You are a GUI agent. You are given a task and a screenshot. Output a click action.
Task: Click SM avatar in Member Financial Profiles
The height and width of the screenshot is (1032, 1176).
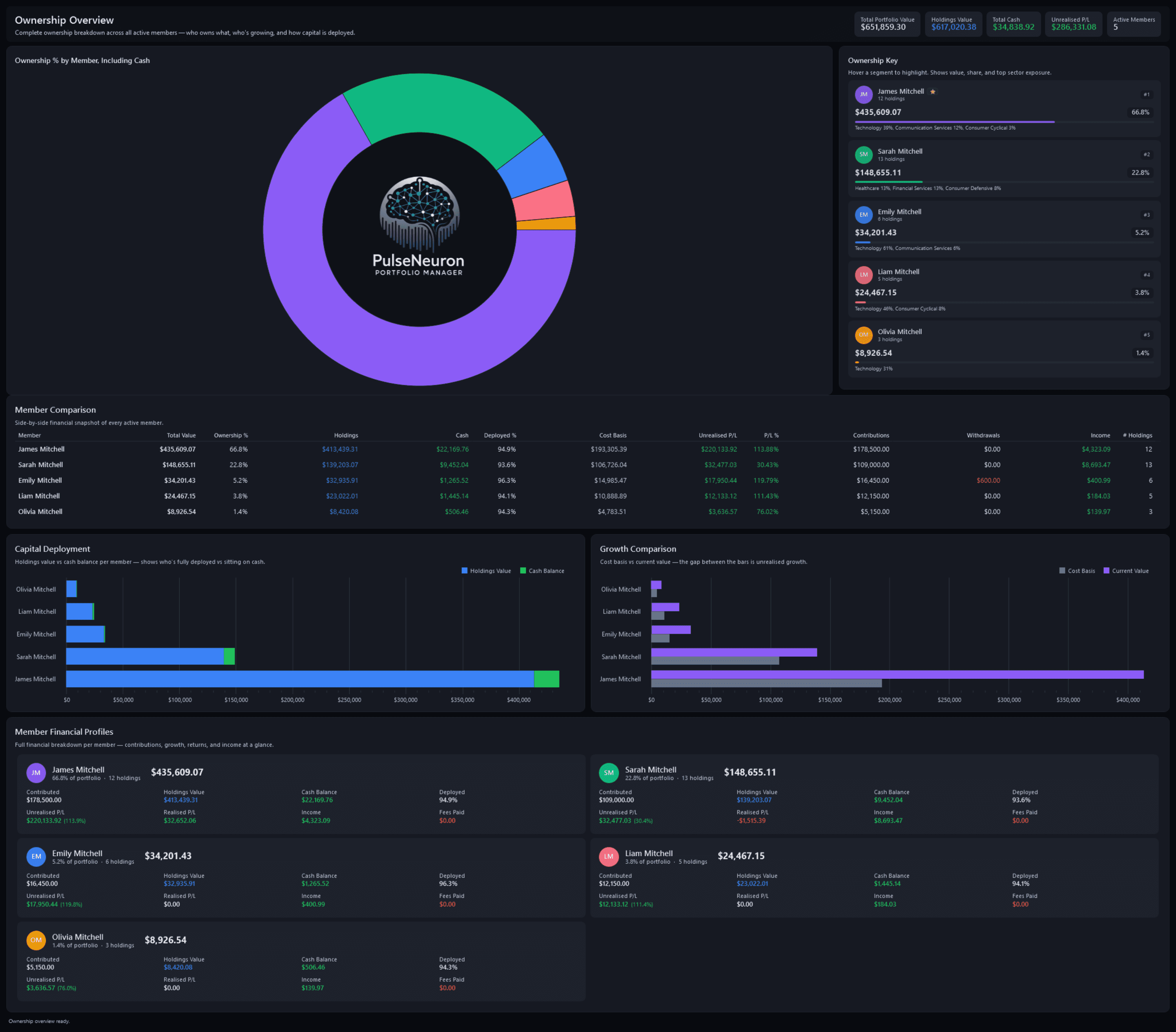point(609,773)
